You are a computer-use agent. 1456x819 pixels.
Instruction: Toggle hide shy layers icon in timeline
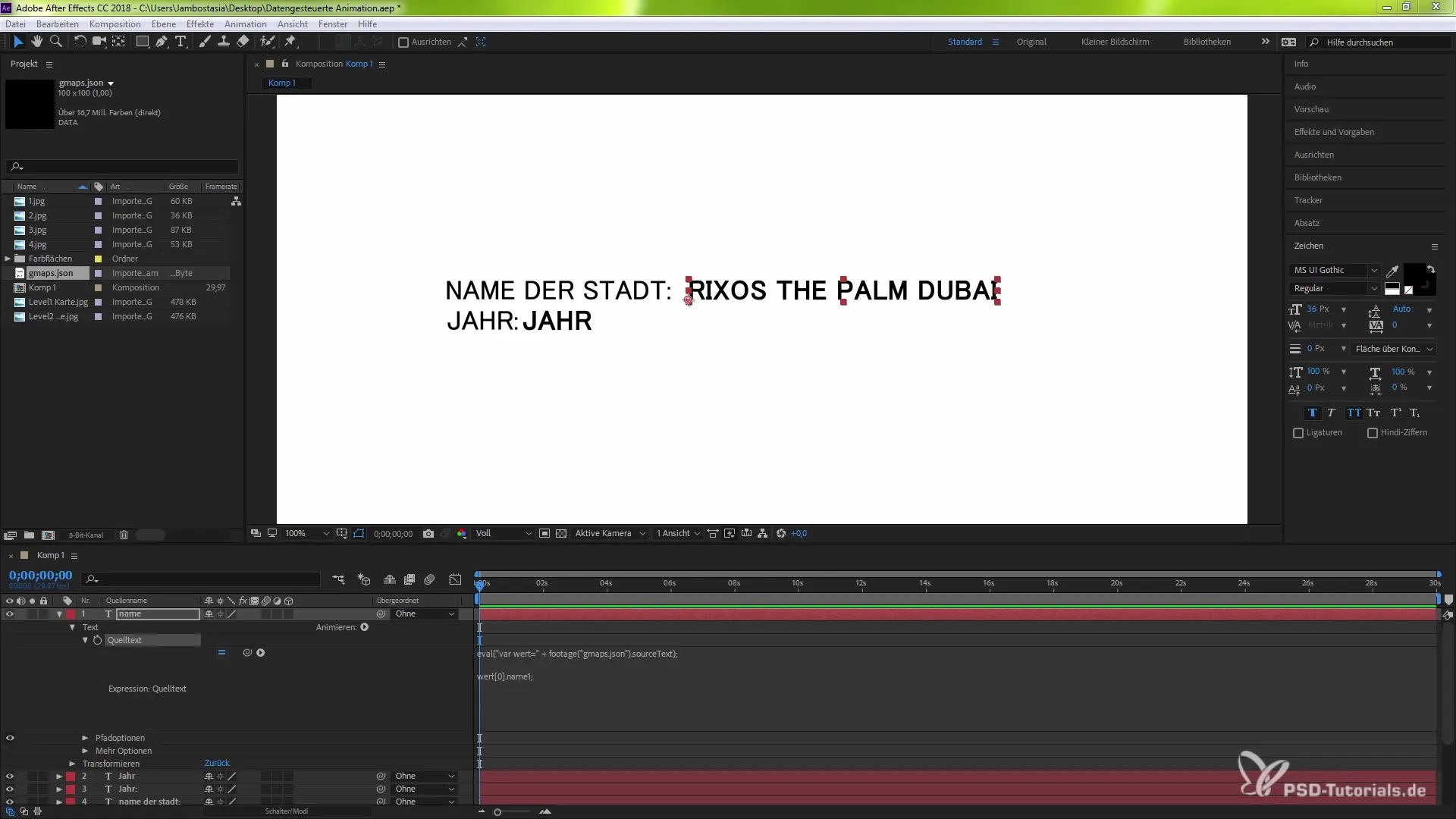(390, 579)
